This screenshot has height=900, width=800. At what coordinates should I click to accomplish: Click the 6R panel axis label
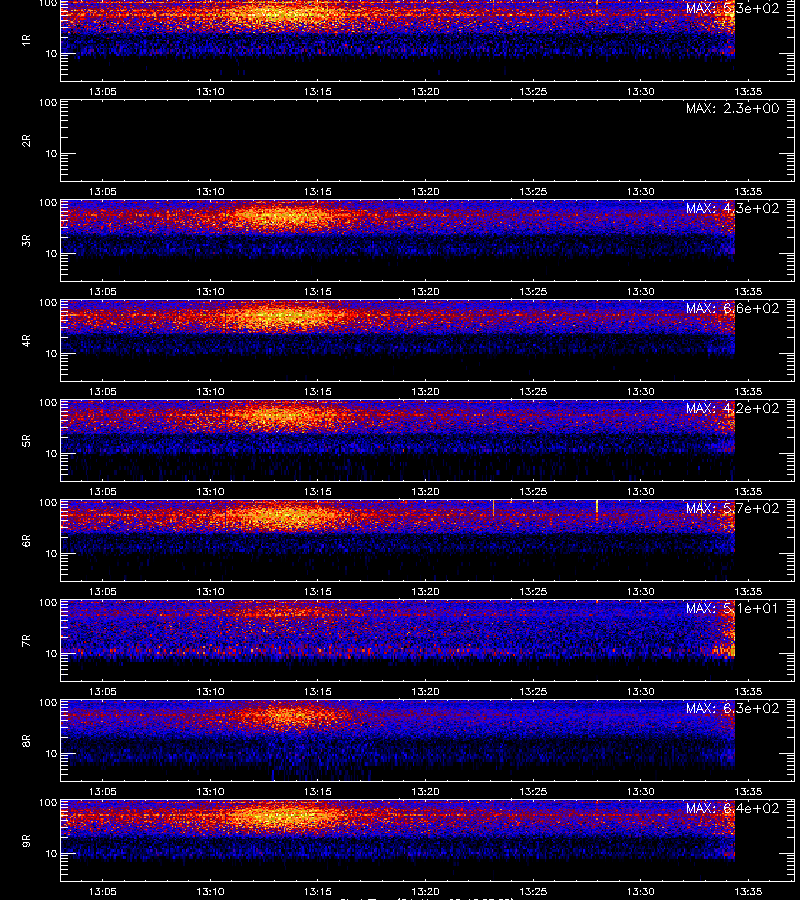pos(26,541)
